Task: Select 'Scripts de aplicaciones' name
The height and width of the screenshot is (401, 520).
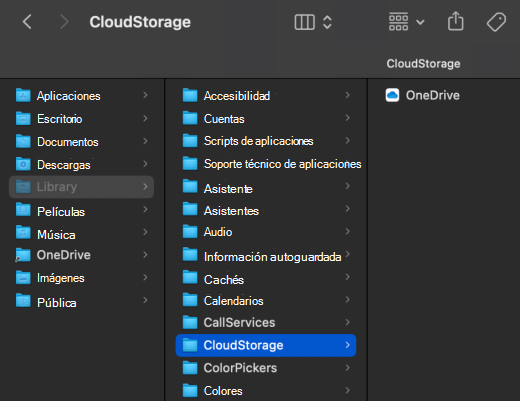Action: [259, 141]
